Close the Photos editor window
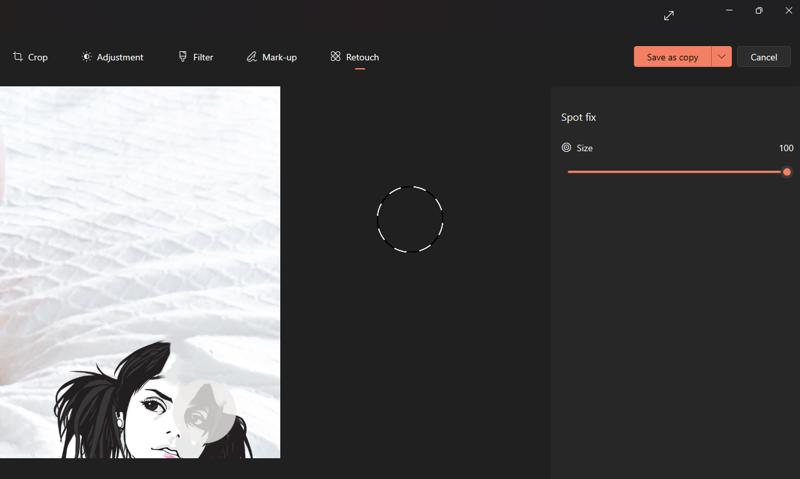The height and width of the screenshot is (479, 800). click(788, 11)
